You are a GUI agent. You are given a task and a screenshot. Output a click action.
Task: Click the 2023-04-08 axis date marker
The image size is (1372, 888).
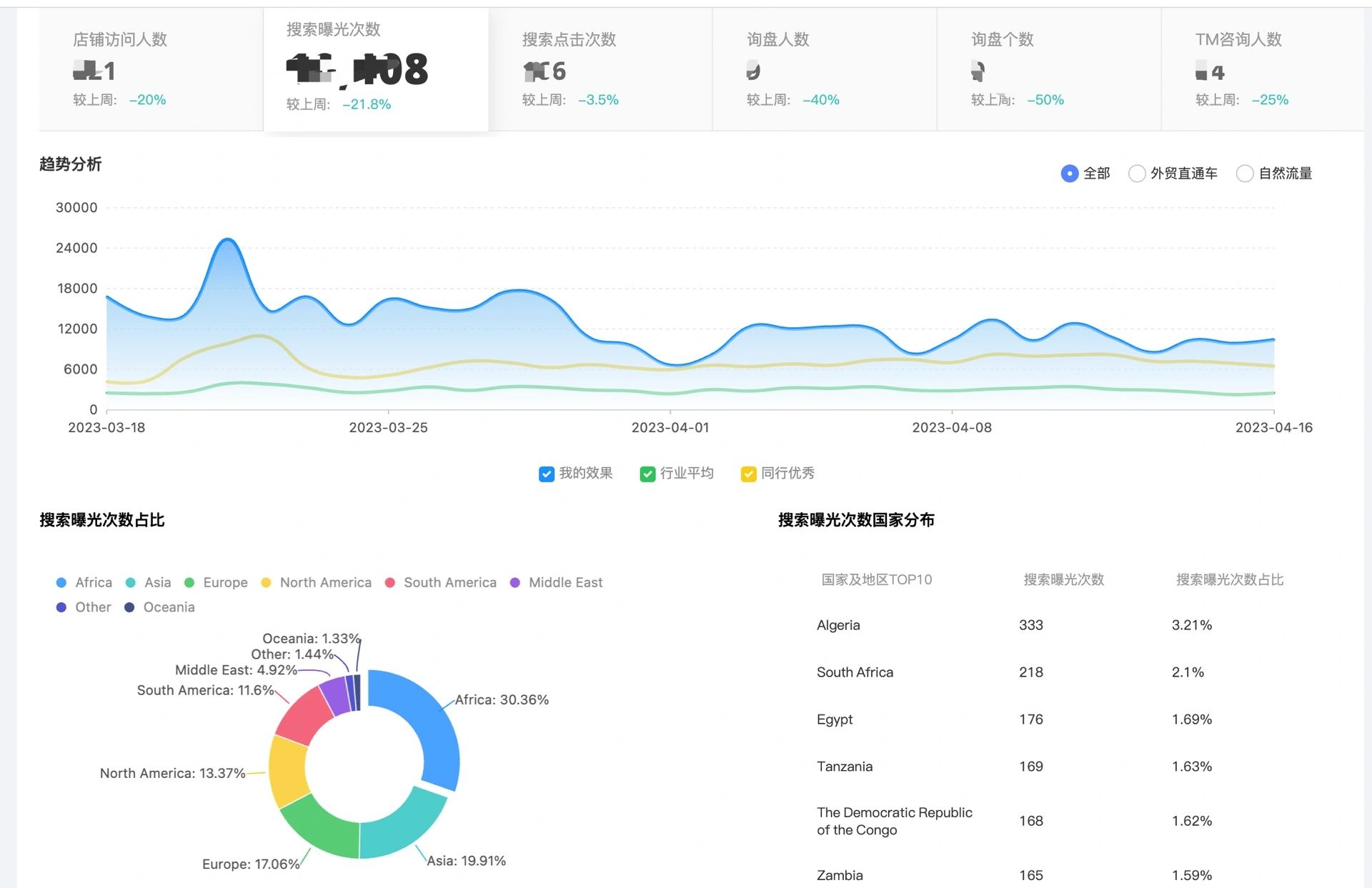tap(952, 428)
